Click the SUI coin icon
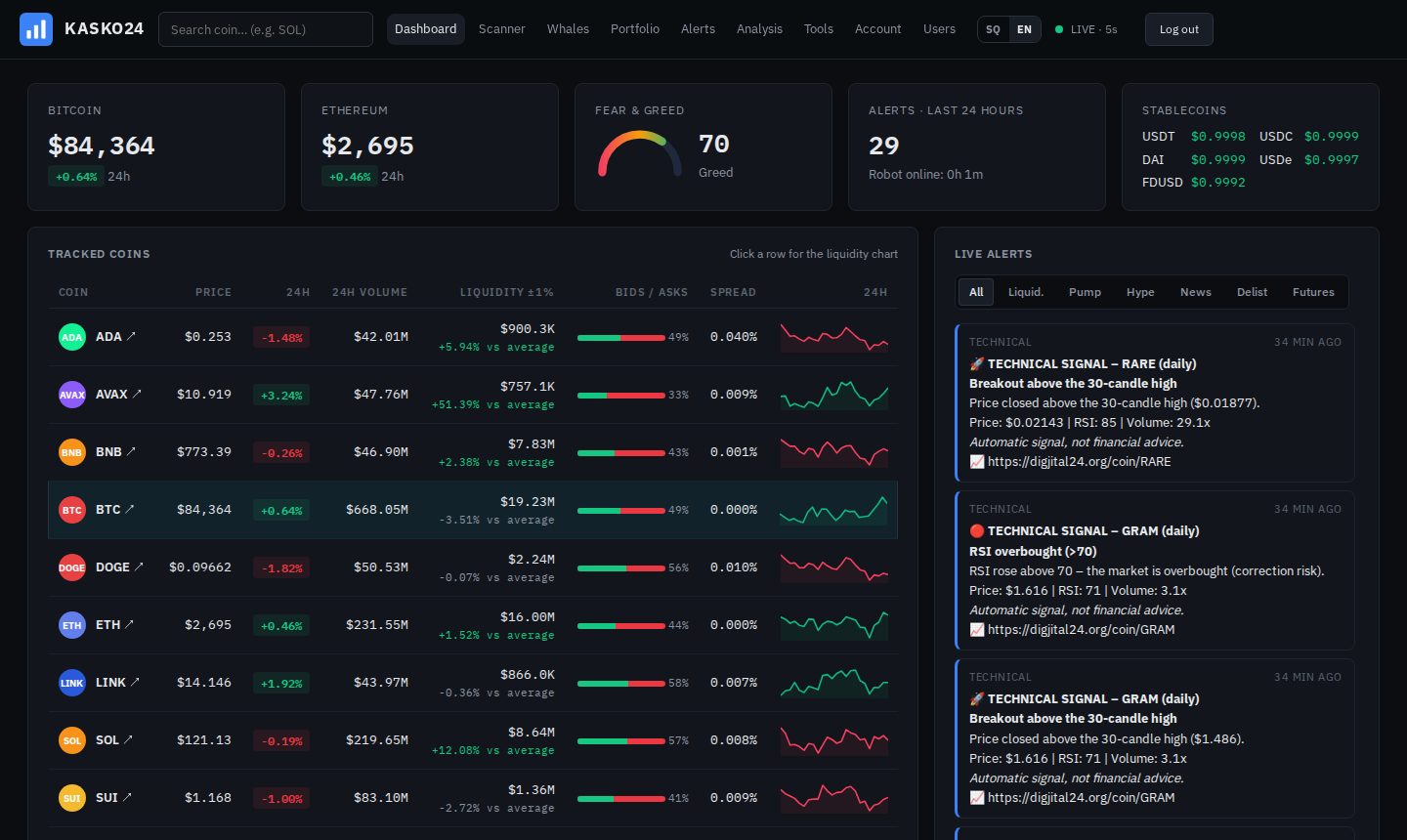 72,798
